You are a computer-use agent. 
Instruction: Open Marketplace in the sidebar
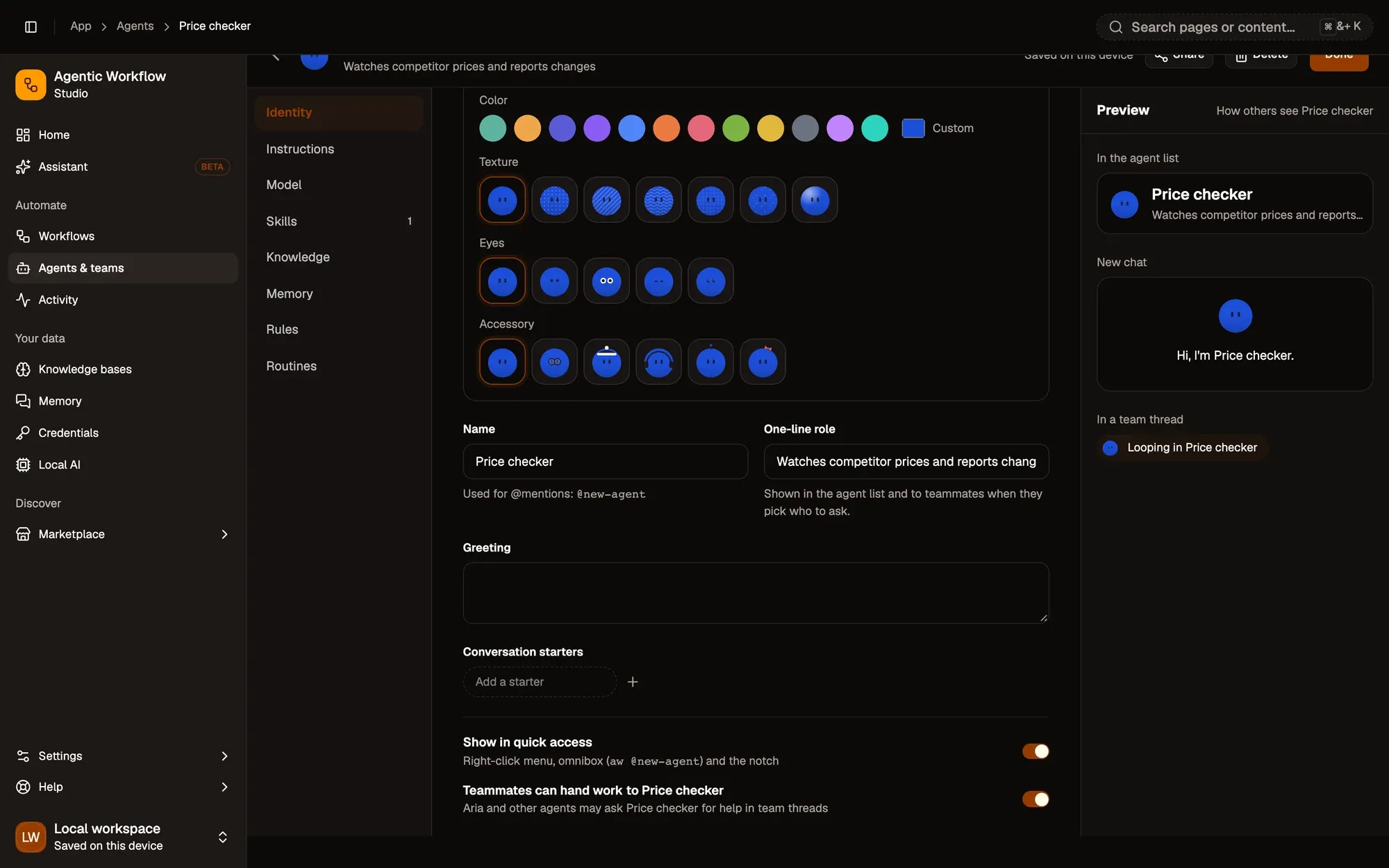pos(123,534)
